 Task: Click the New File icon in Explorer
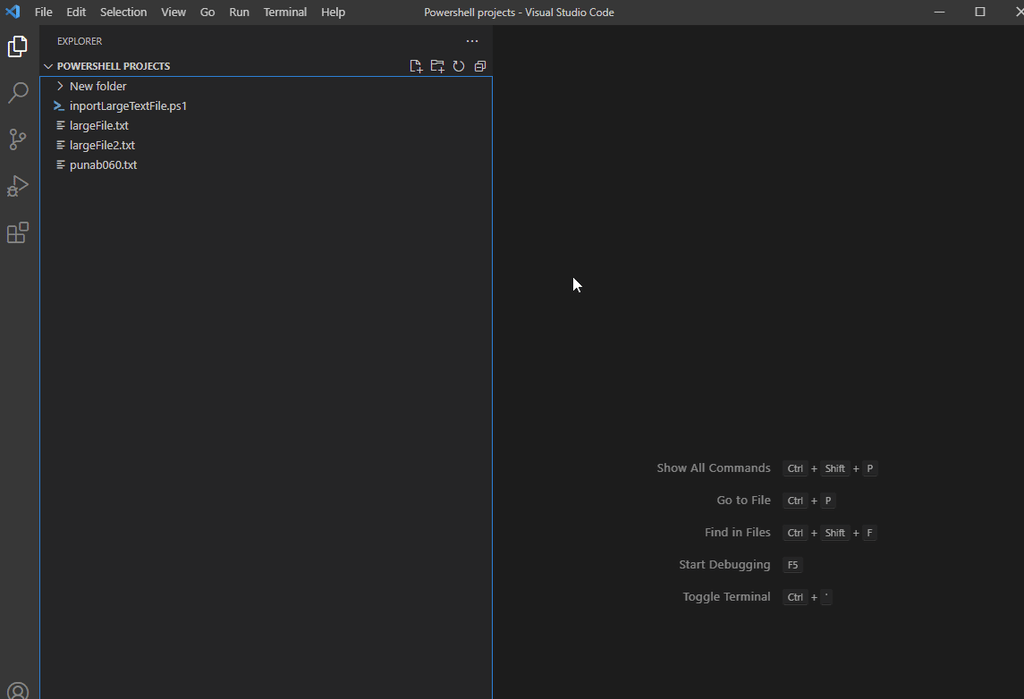416,66
